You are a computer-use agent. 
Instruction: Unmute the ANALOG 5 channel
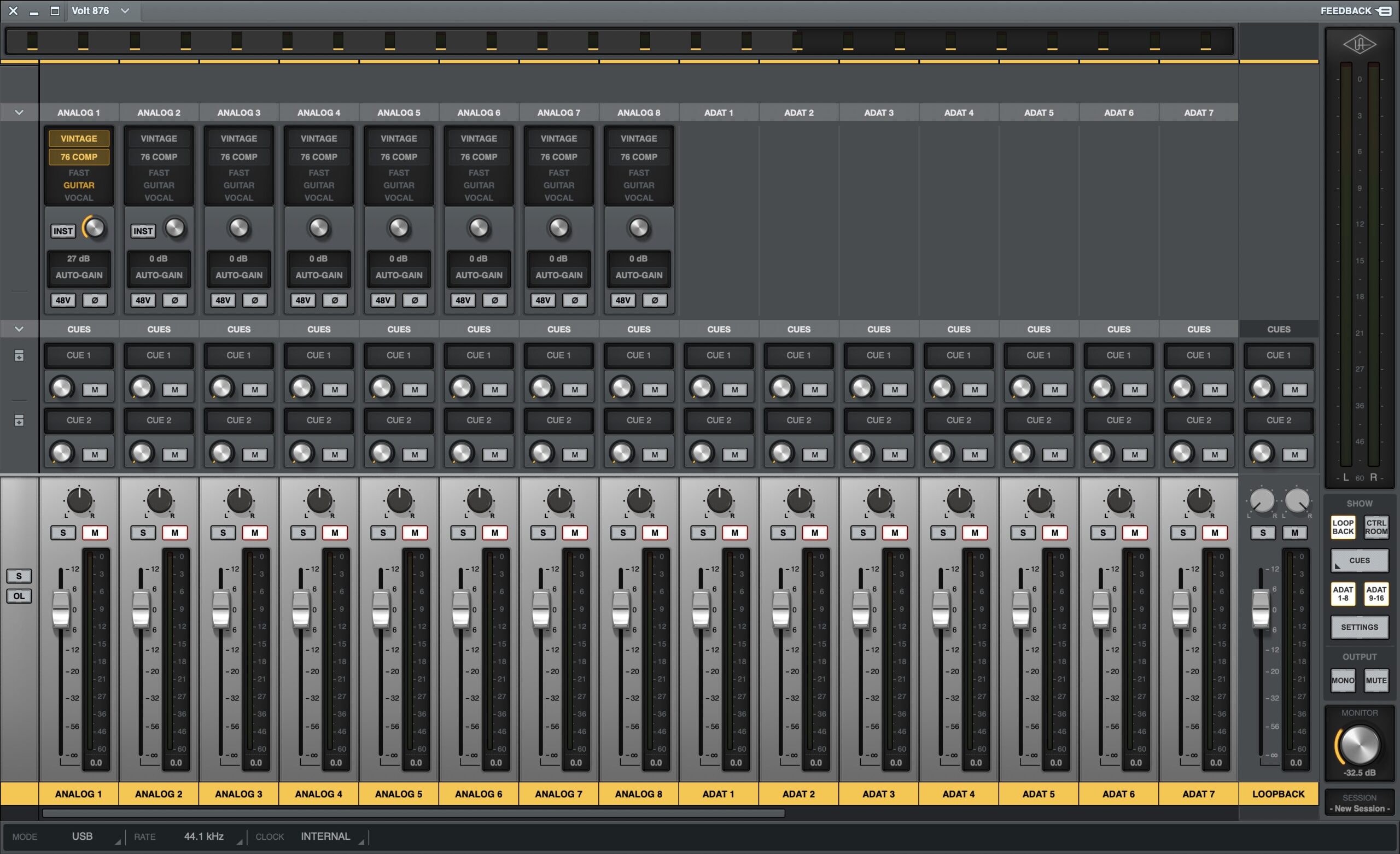pyautogui.click(x=415, y=533)
